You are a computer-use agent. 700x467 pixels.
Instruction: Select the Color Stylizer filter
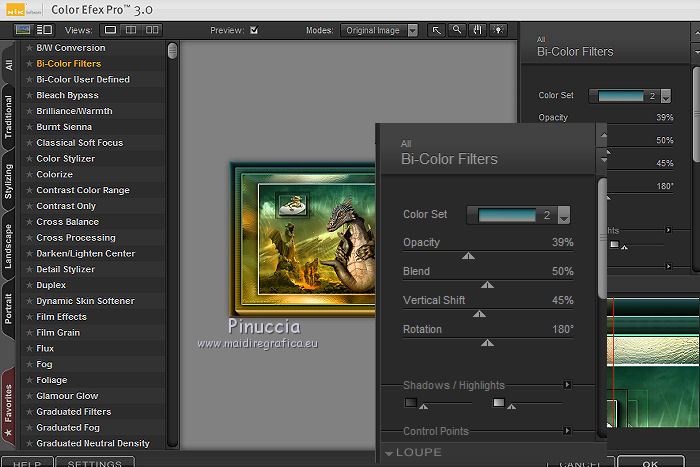95,158
